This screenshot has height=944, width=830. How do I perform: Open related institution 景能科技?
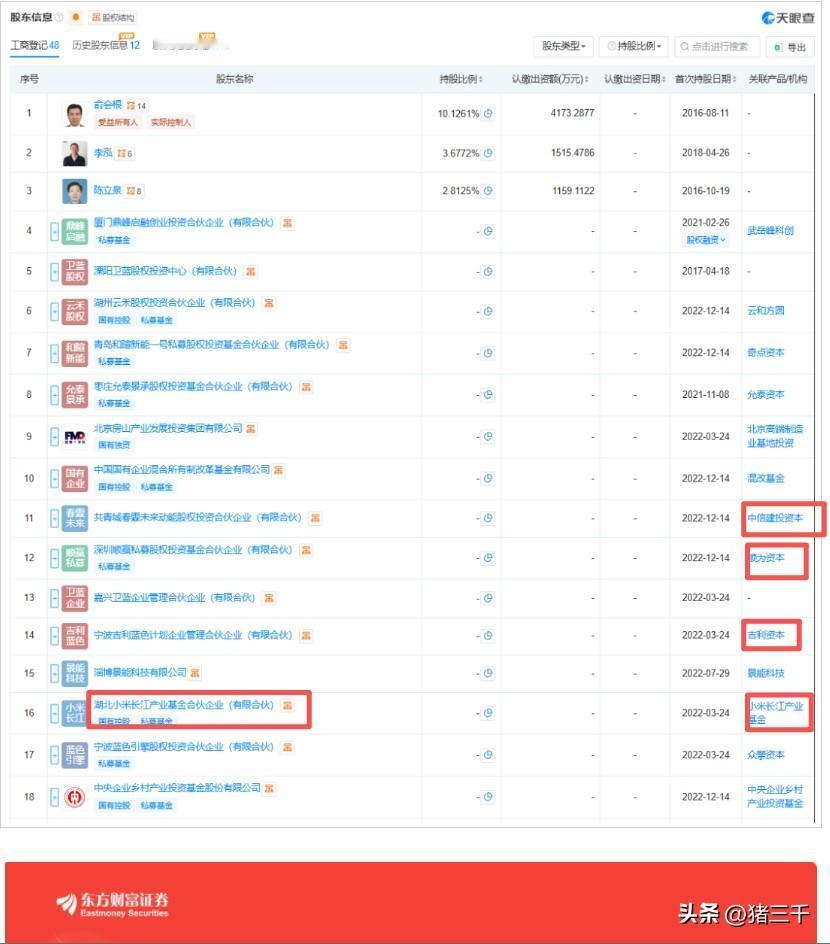pyautogui.click(x=766, y=673)
